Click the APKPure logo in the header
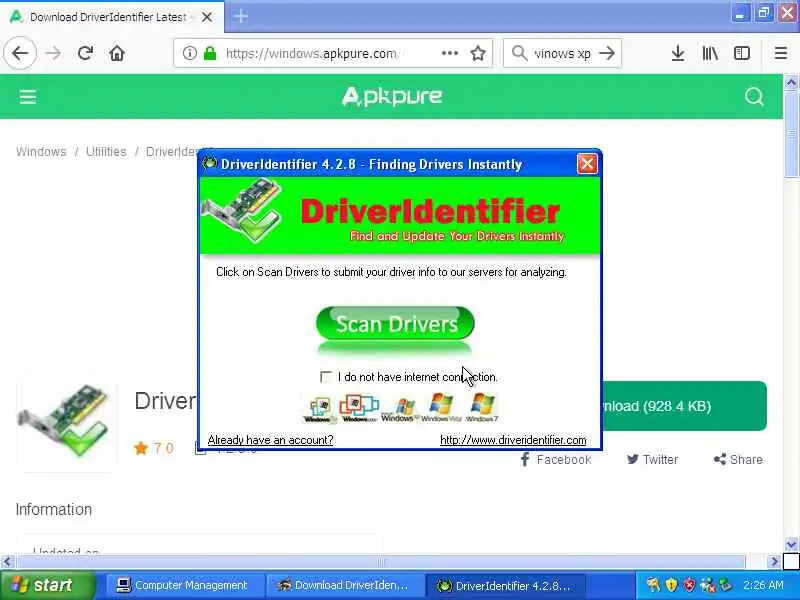The height and width of the screenshot is (600, 800). click(x=392, y=96)
